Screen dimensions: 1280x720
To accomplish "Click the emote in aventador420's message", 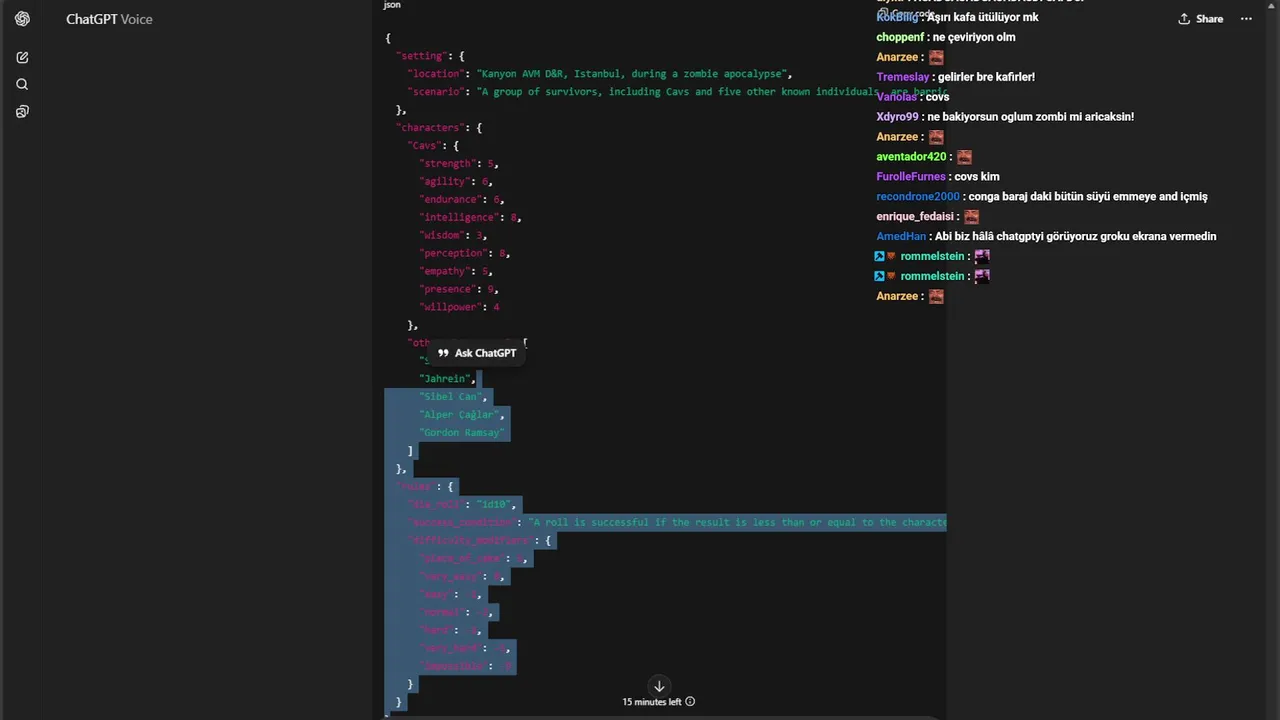I will point(964,157).
